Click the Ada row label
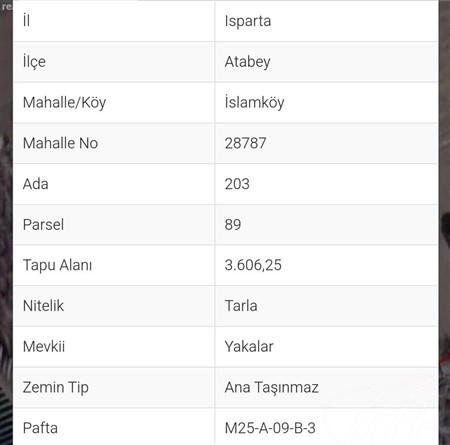This screenshot has width=450, height=445. tap(36, 184)
